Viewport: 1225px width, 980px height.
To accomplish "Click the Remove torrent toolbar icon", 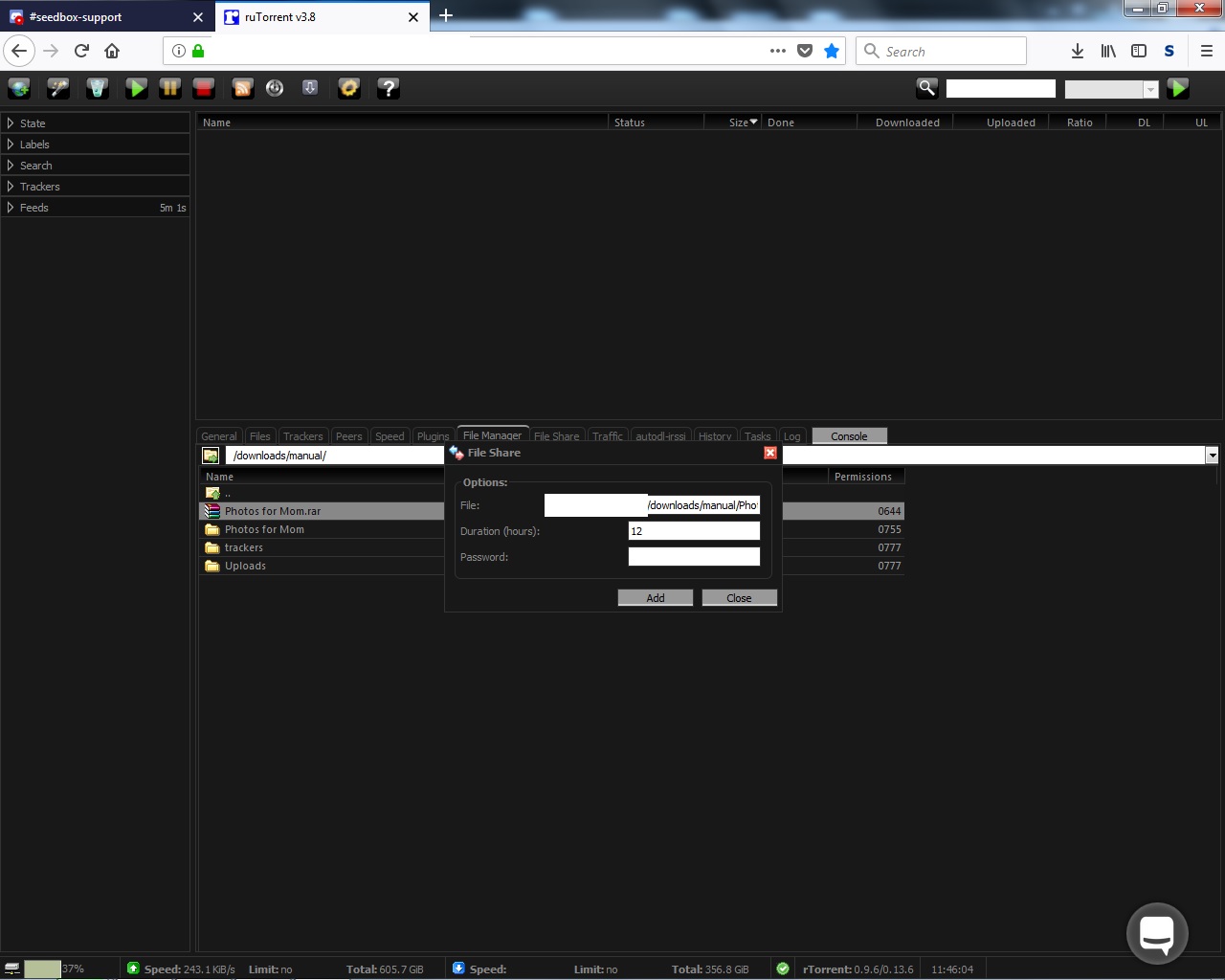I will pyautogui.click(x=98, y=88).
